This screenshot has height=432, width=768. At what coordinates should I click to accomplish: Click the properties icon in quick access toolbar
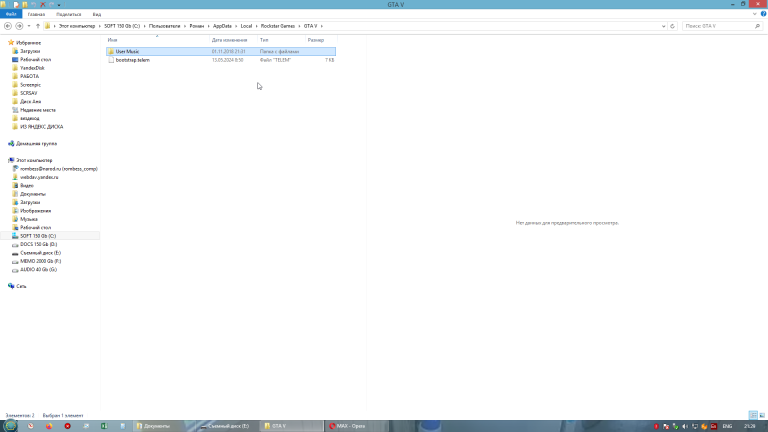point(16,4)
